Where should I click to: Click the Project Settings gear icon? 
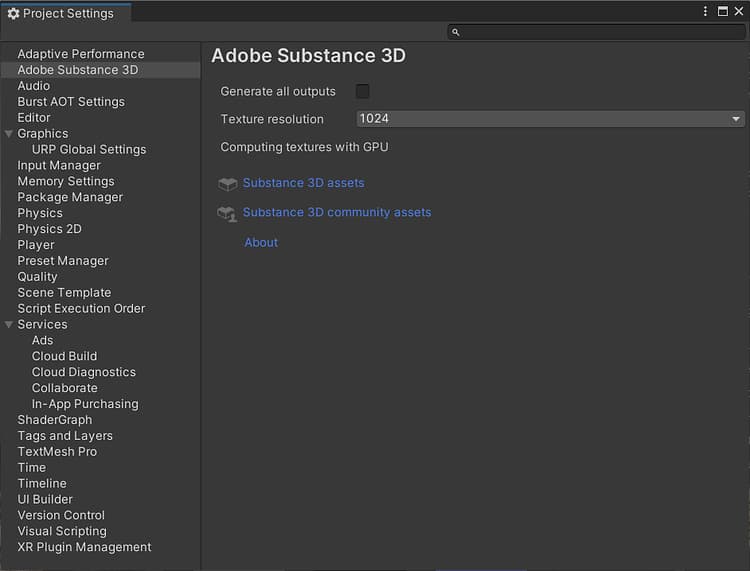pos(13,13)
